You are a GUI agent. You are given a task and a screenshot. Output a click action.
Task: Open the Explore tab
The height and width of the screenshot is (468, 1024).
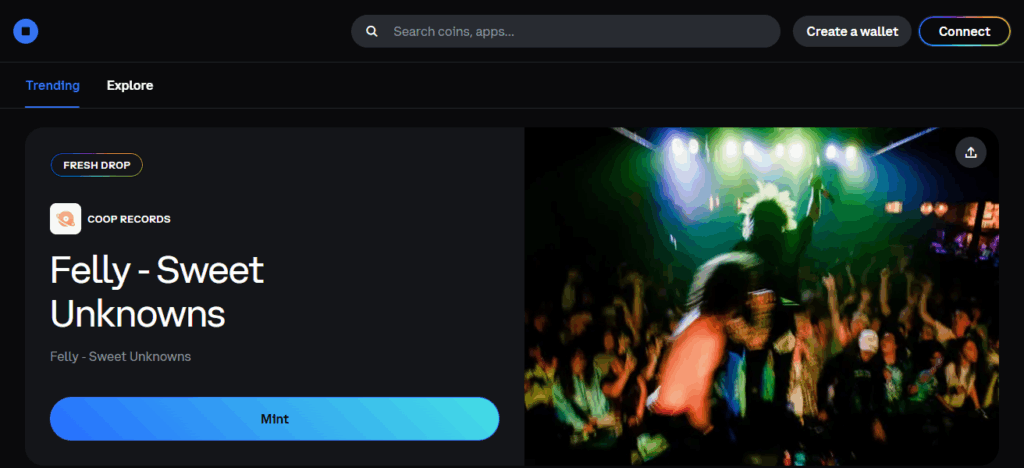tap(130, 85)
